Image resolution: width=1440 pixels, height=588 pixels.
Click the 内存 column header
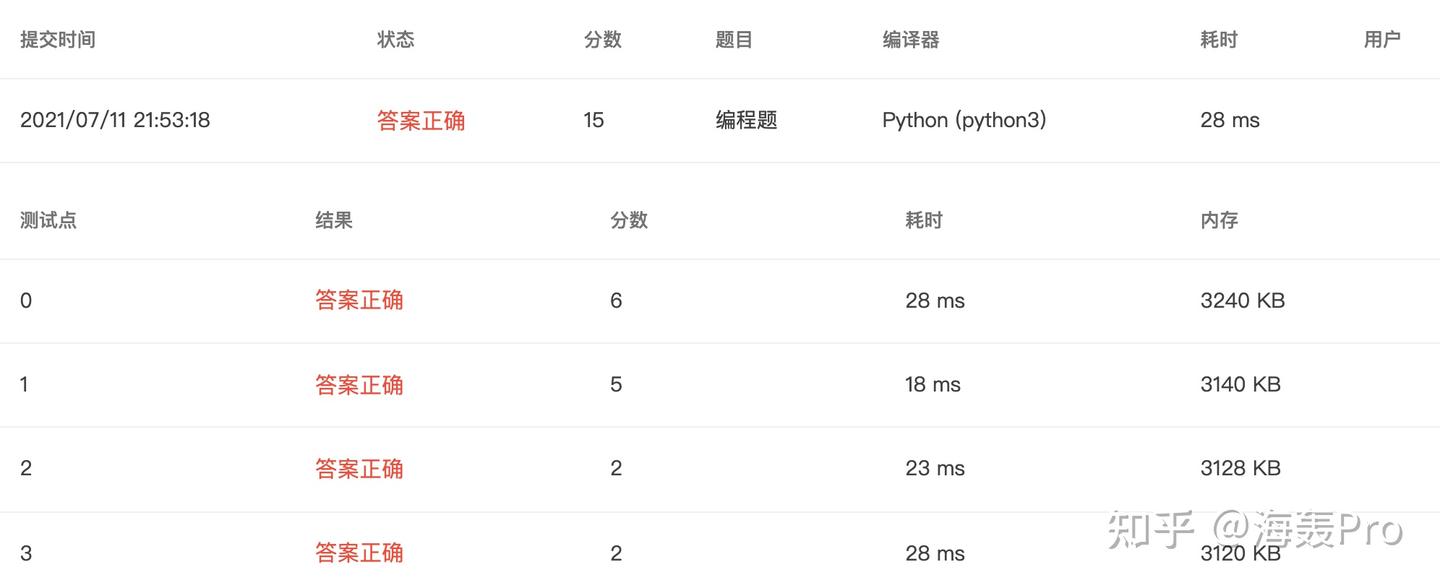tap(1219, 221)
